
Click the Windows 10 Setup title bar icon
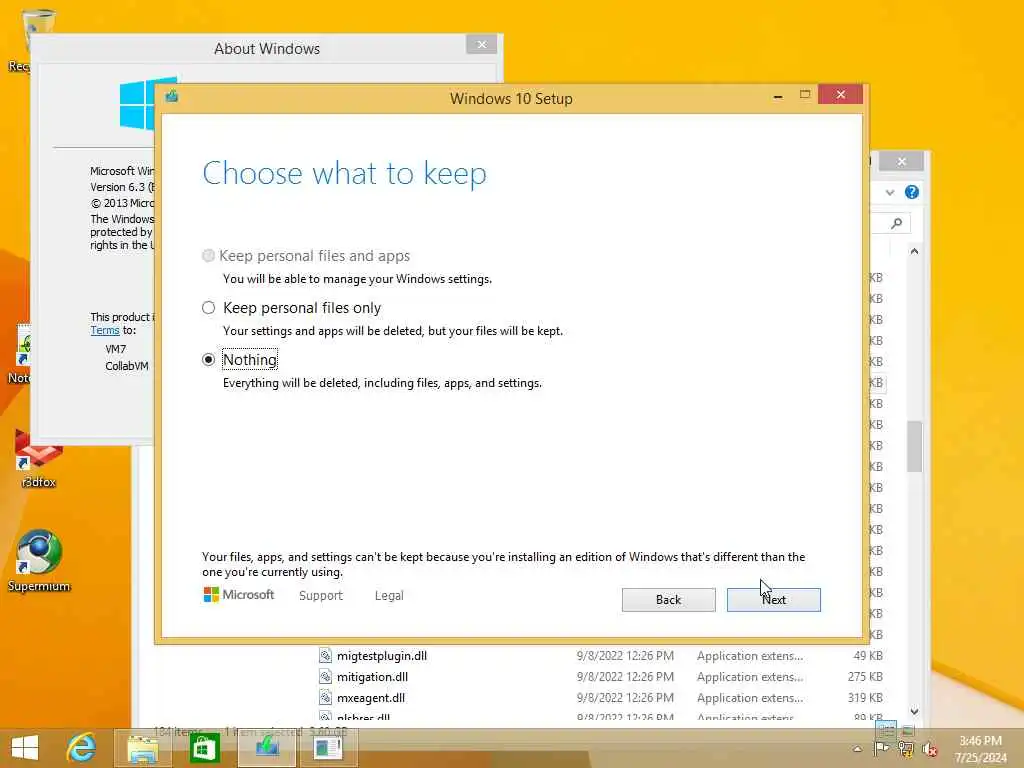172,97
